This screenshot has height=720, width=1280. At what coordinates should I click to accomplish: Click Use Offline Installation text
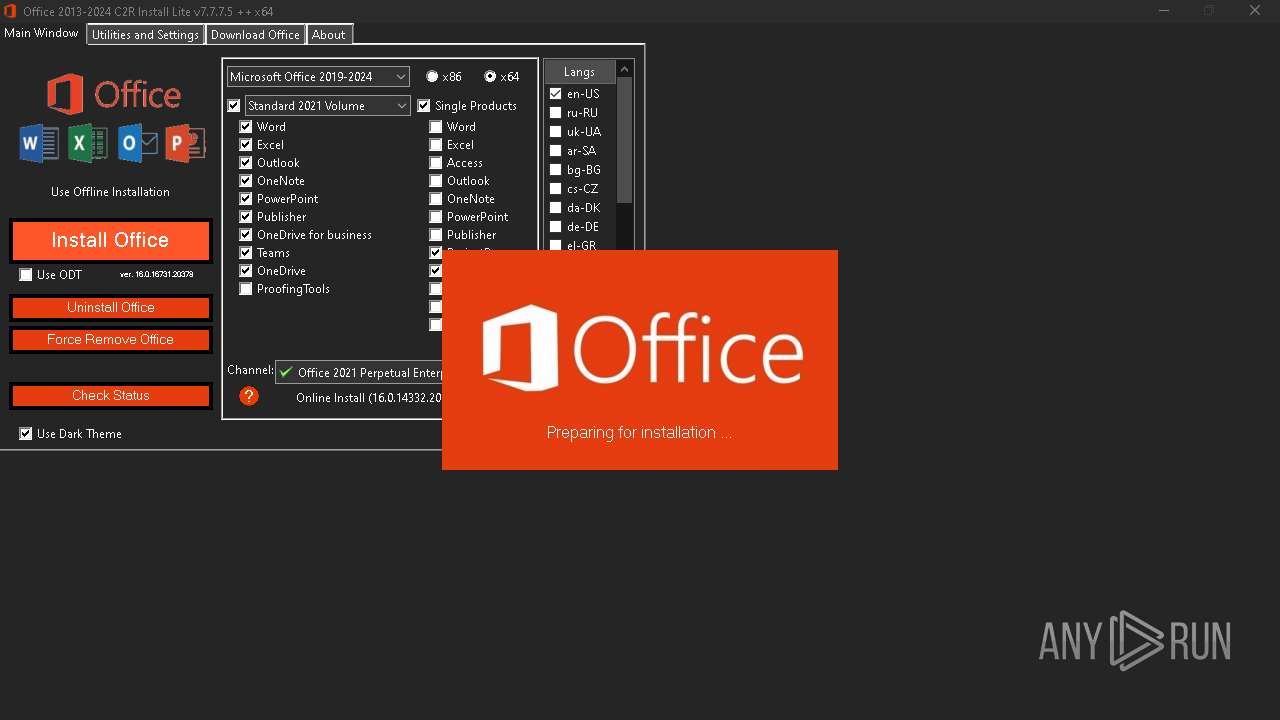coord(110,192)
